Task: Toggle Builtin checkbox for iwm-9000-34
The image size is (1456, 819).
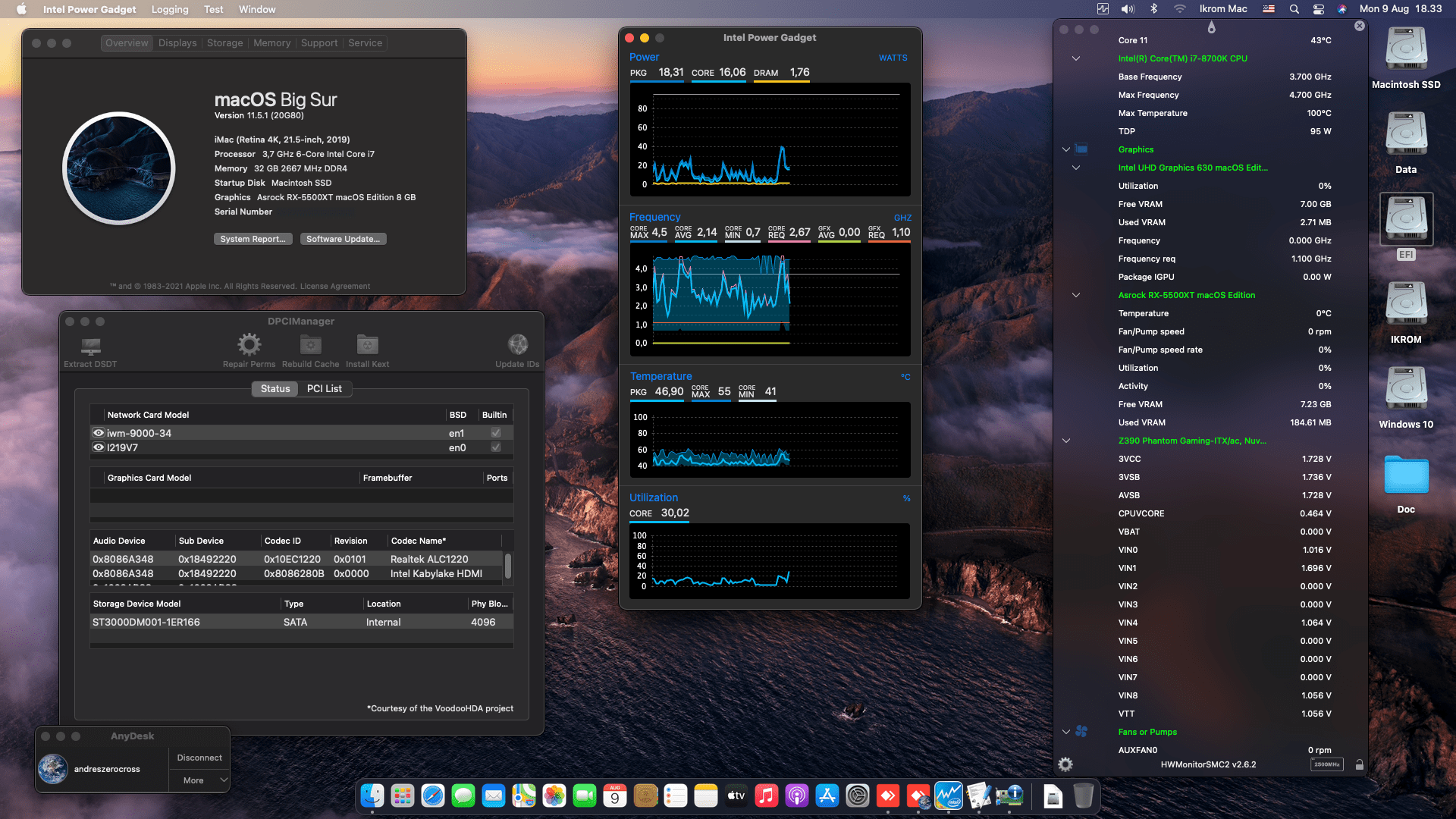Action: pyautogui.click(x=496, y=433)
